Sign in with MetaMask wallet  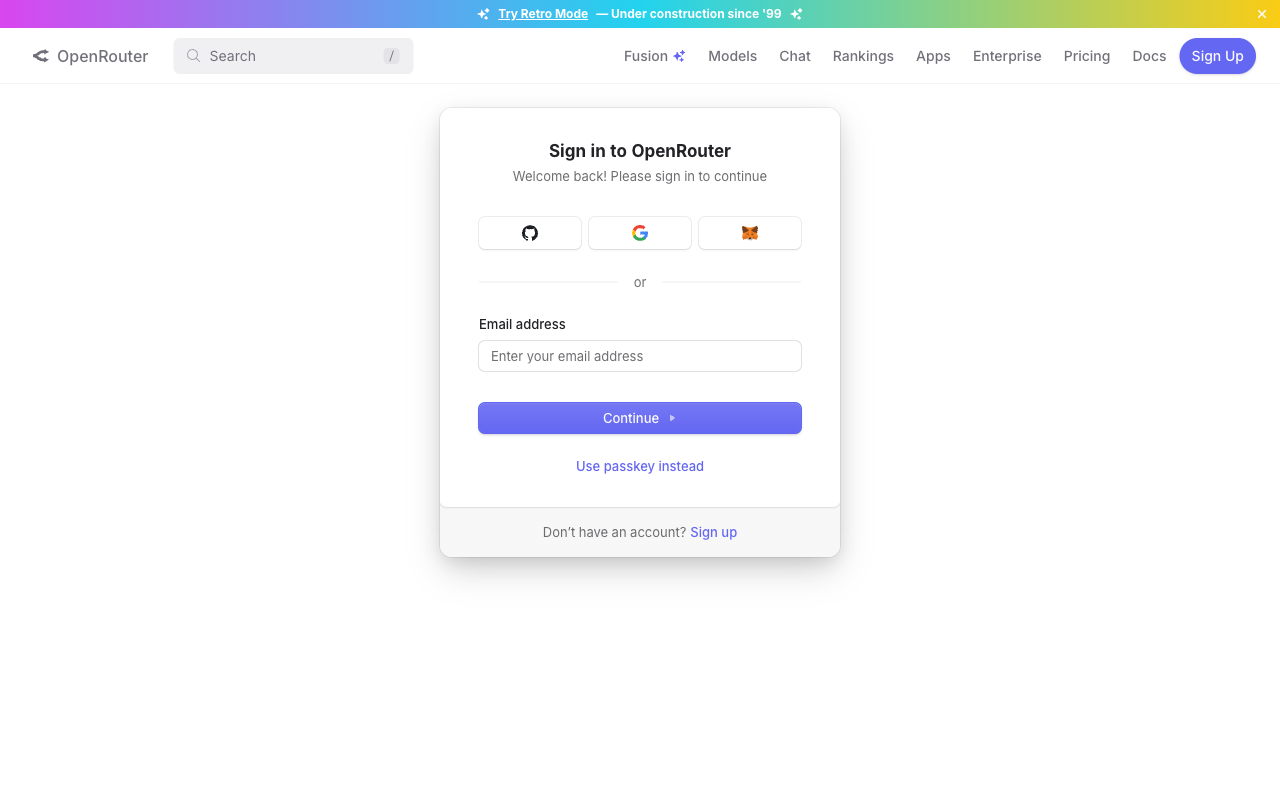pos(749,232)
